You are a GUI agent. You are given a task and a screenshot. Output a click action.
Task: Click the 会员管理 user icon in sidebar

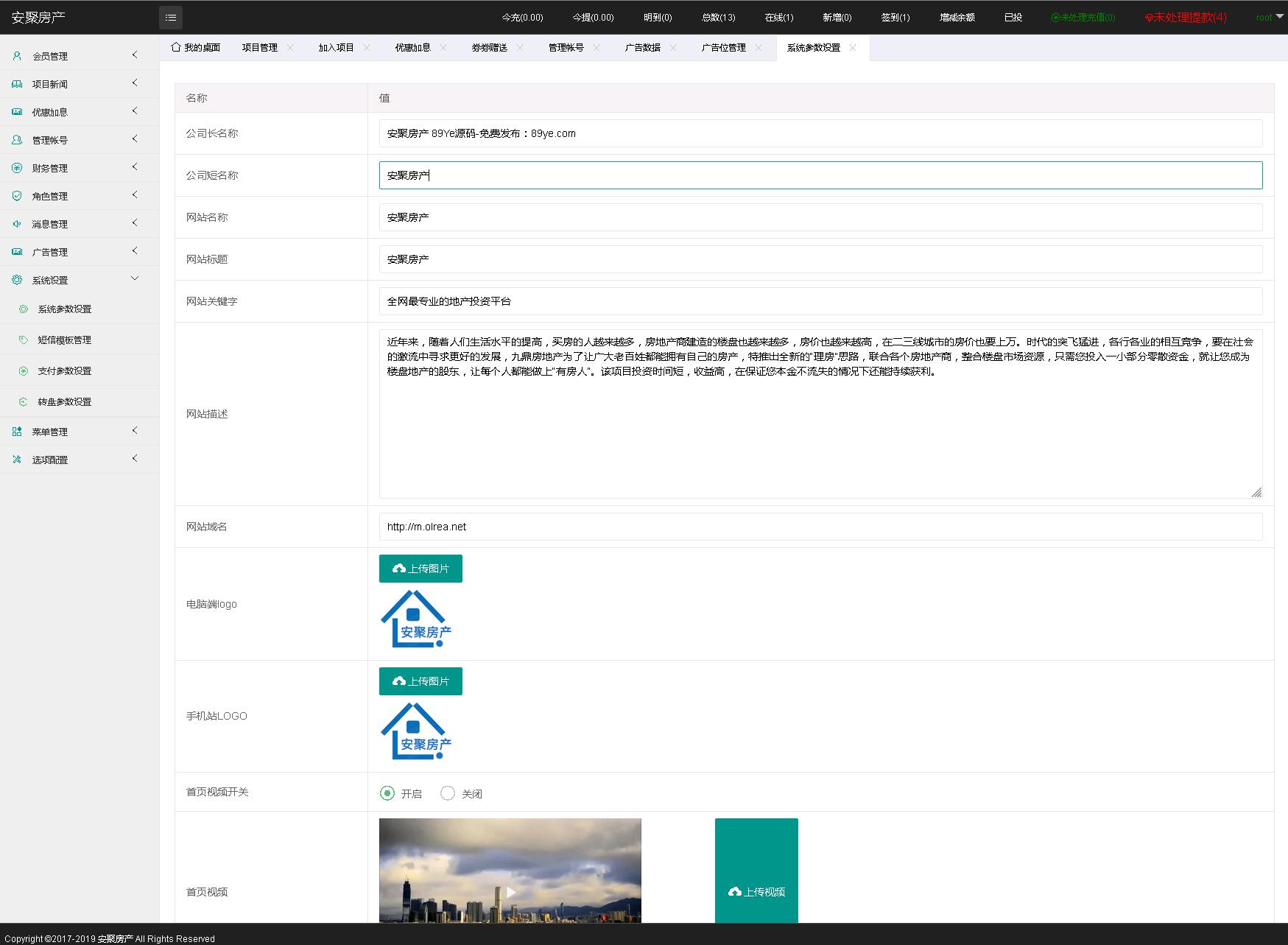pyautogui.click(x=17, y=56)
